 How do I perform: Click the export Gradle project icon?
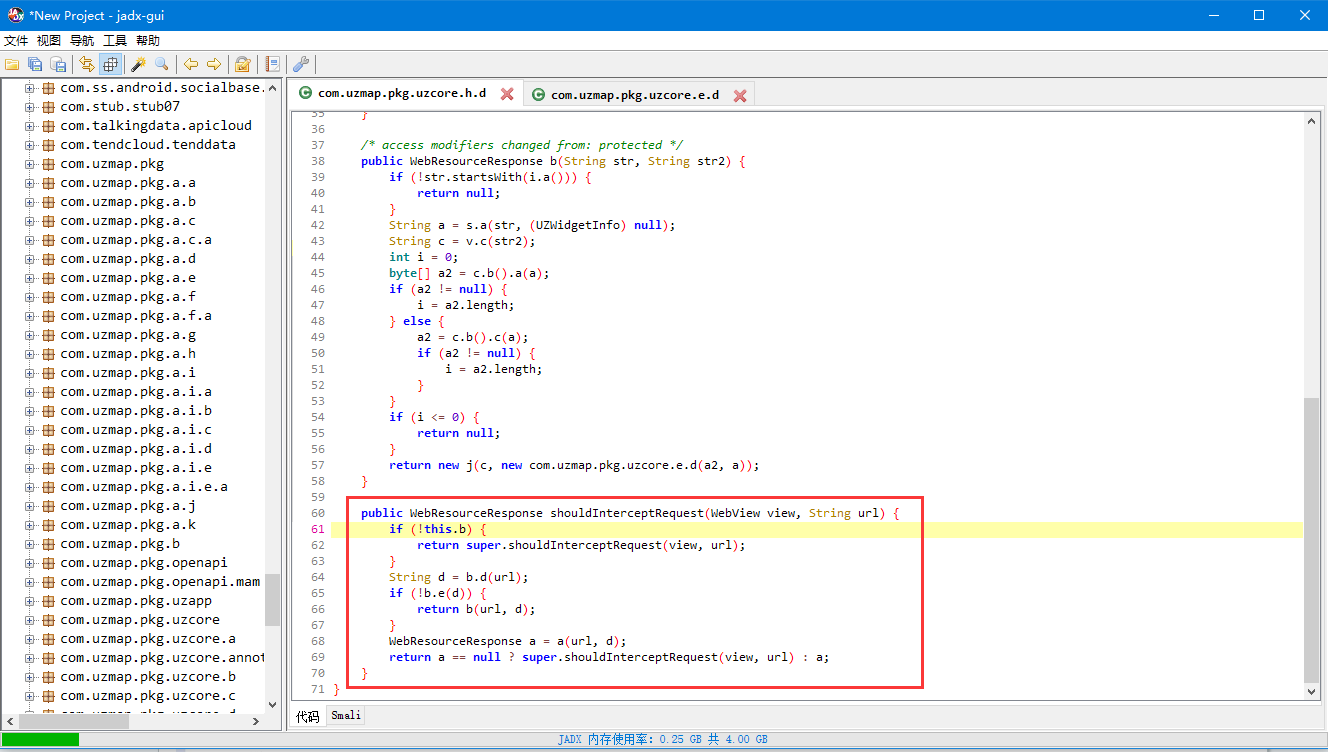[58, 65]
